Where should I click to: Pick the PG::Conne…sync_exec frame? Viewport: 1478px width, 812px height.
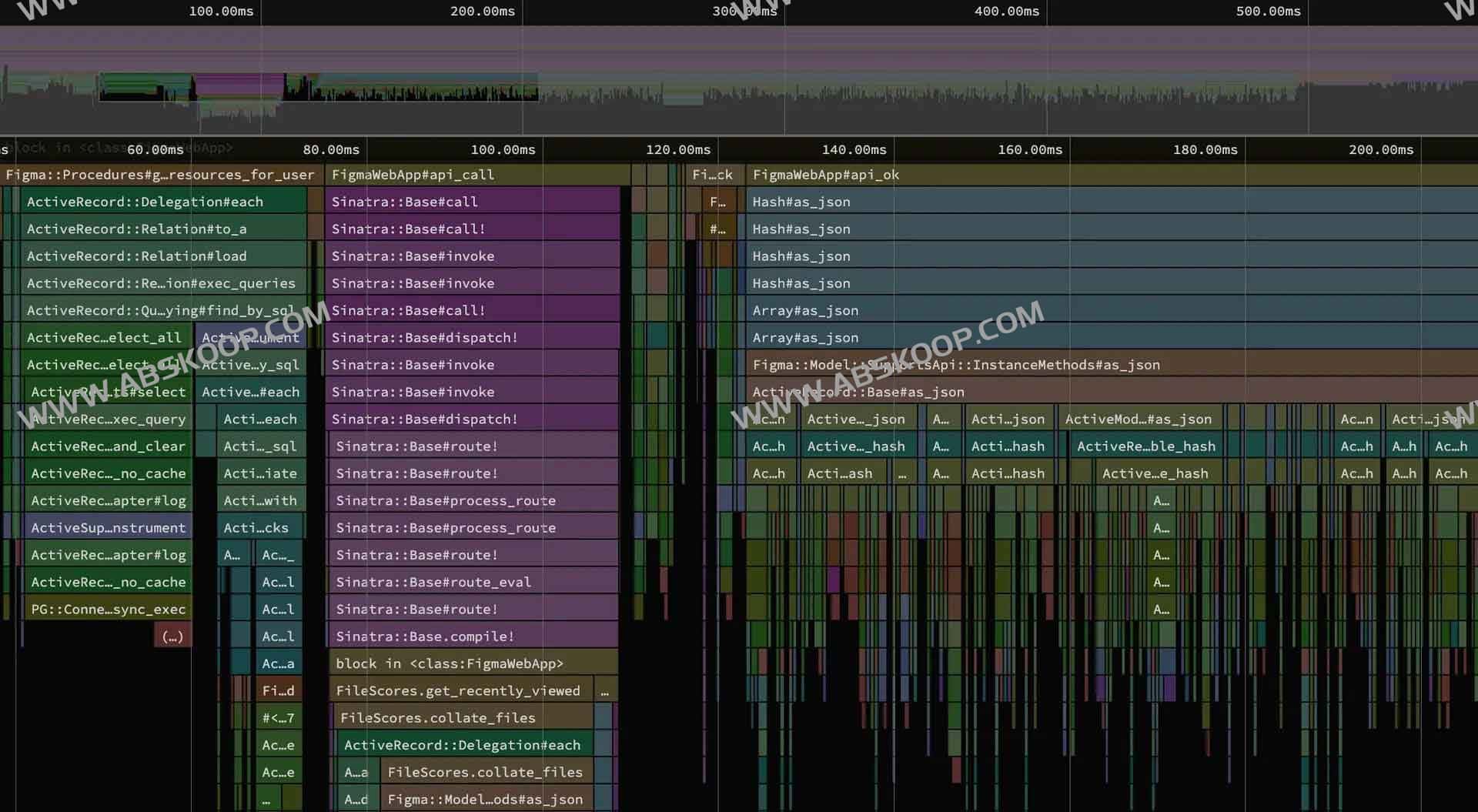point(108,609)
